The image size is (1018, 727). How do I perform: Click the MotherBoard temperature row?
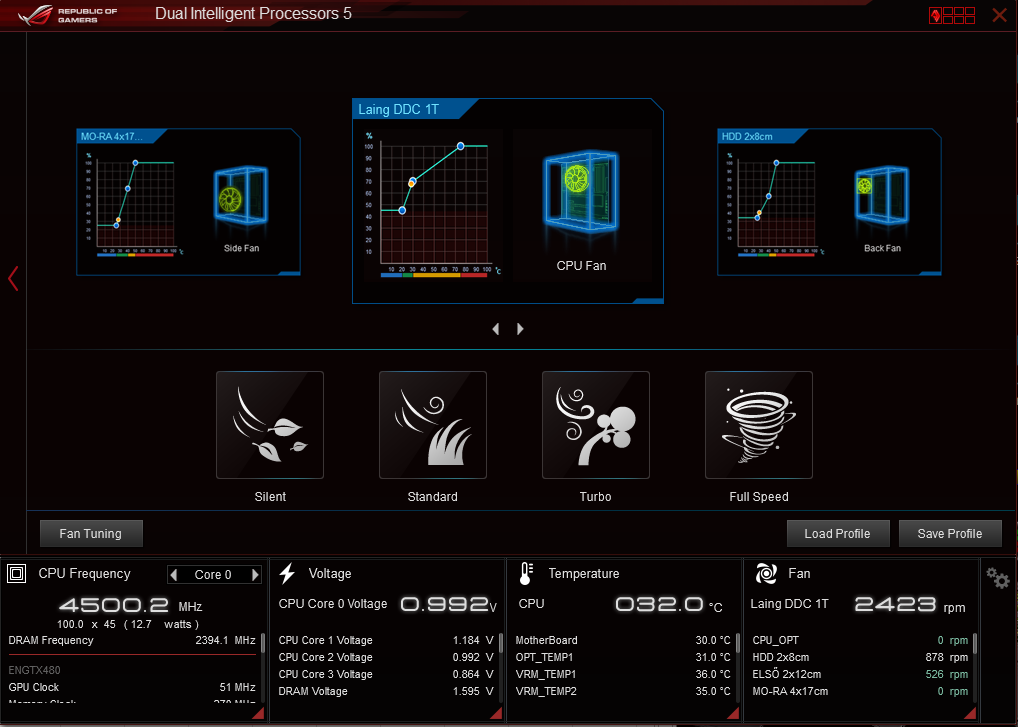[623, 640]
